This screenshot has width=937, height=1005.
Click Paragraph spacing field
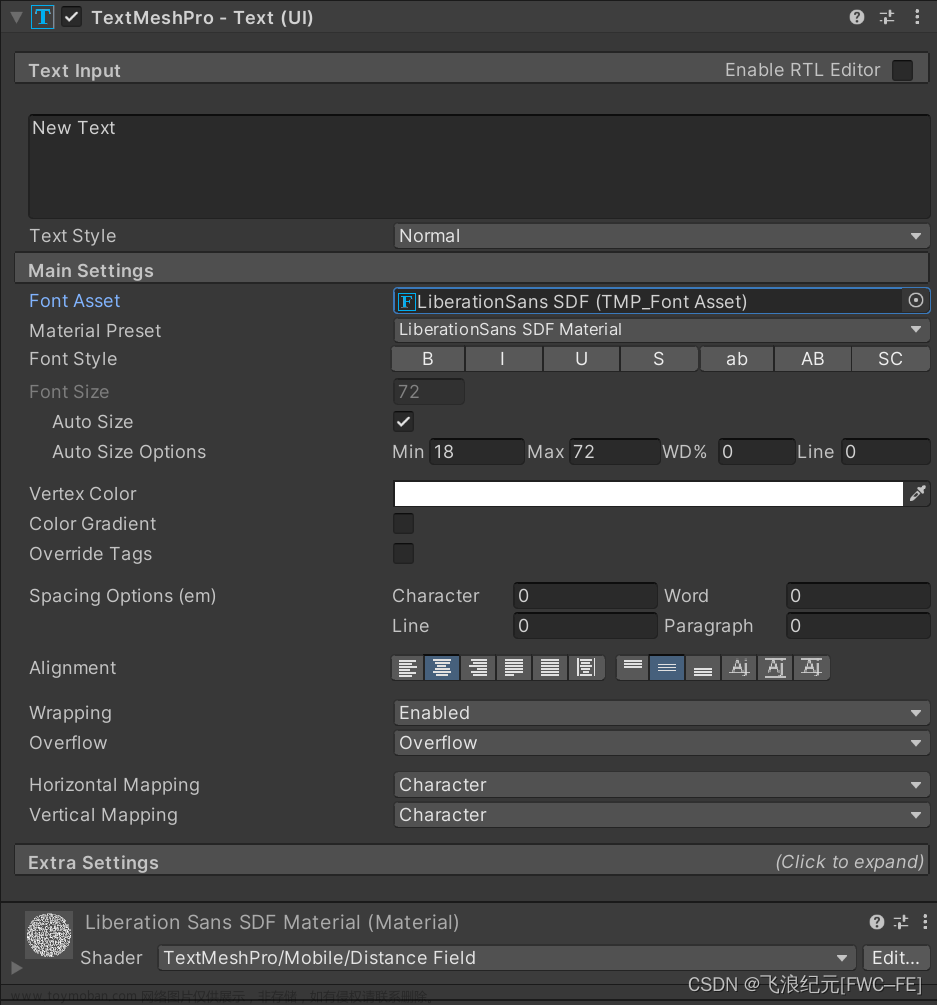(858, 626)
